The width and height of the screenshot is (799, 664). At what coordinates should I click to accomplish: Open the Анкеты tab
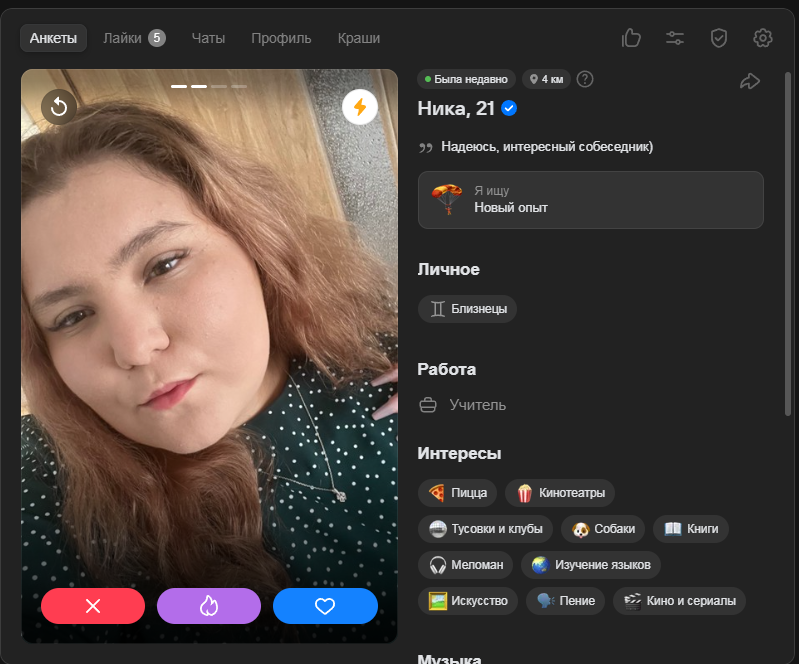(x=54, y=38)
